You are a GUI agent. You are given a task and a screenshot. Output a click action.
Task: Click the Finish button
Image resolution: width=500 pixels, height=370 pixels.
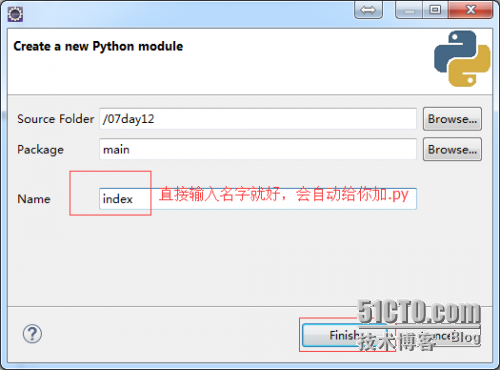(344, 335)
